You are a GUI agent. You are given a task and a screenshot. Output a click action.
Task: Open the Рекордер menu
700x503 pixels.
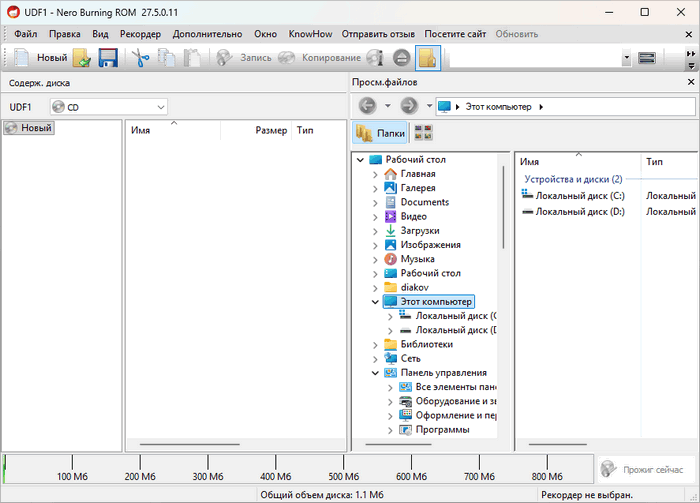coord(140,34)
